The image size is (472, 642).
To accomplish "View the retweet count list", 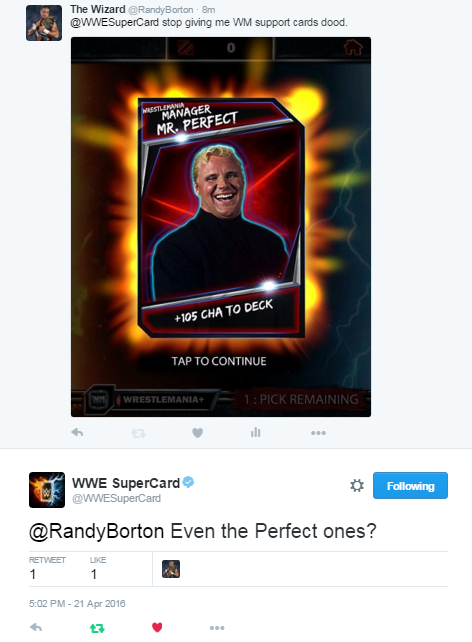I will click(x=47, y=569).
